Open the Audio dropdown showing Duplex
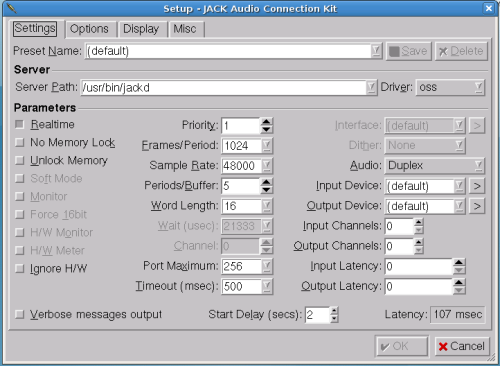Screen dimensions: 500x366 point(434,166)
